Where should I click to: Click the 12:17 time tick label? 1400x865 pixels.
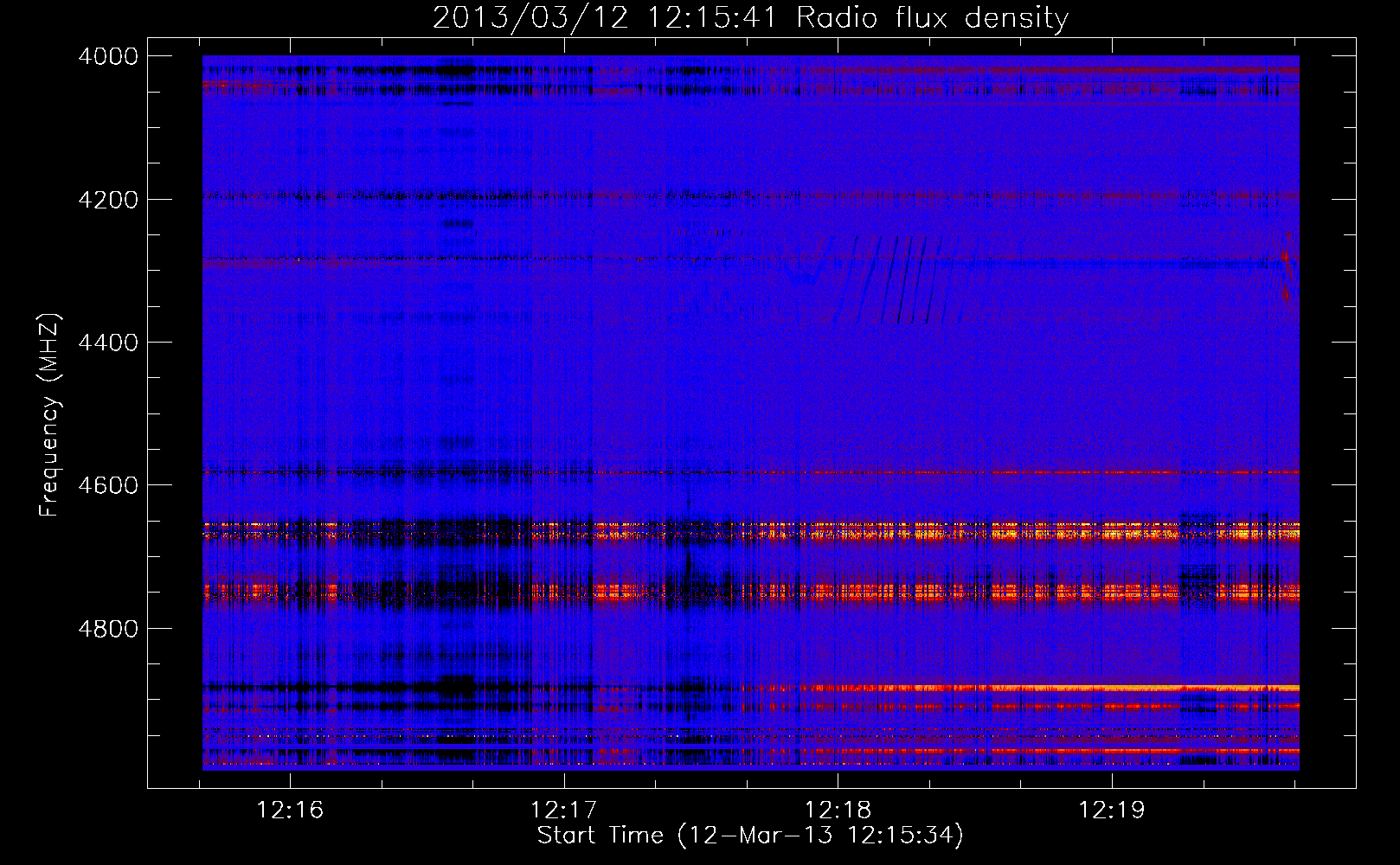click(564, 811)
